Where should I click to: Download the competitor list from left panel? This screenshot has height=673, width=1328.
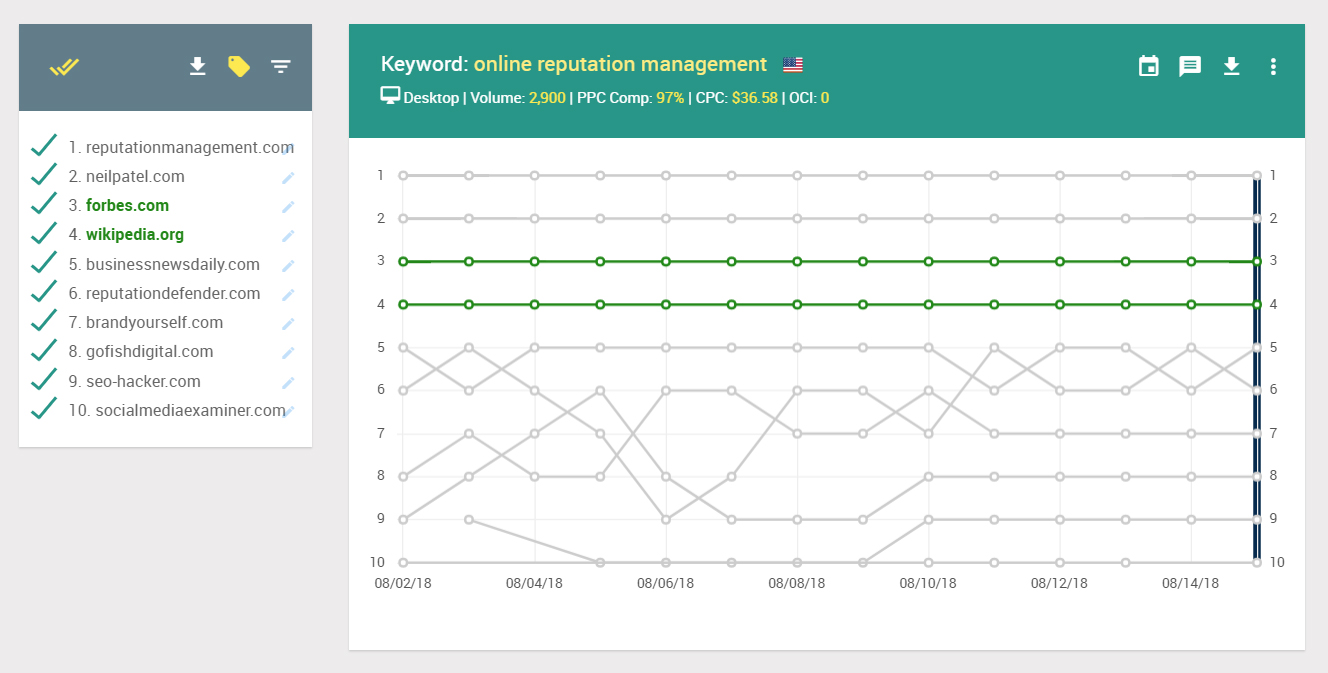point(198,67)
